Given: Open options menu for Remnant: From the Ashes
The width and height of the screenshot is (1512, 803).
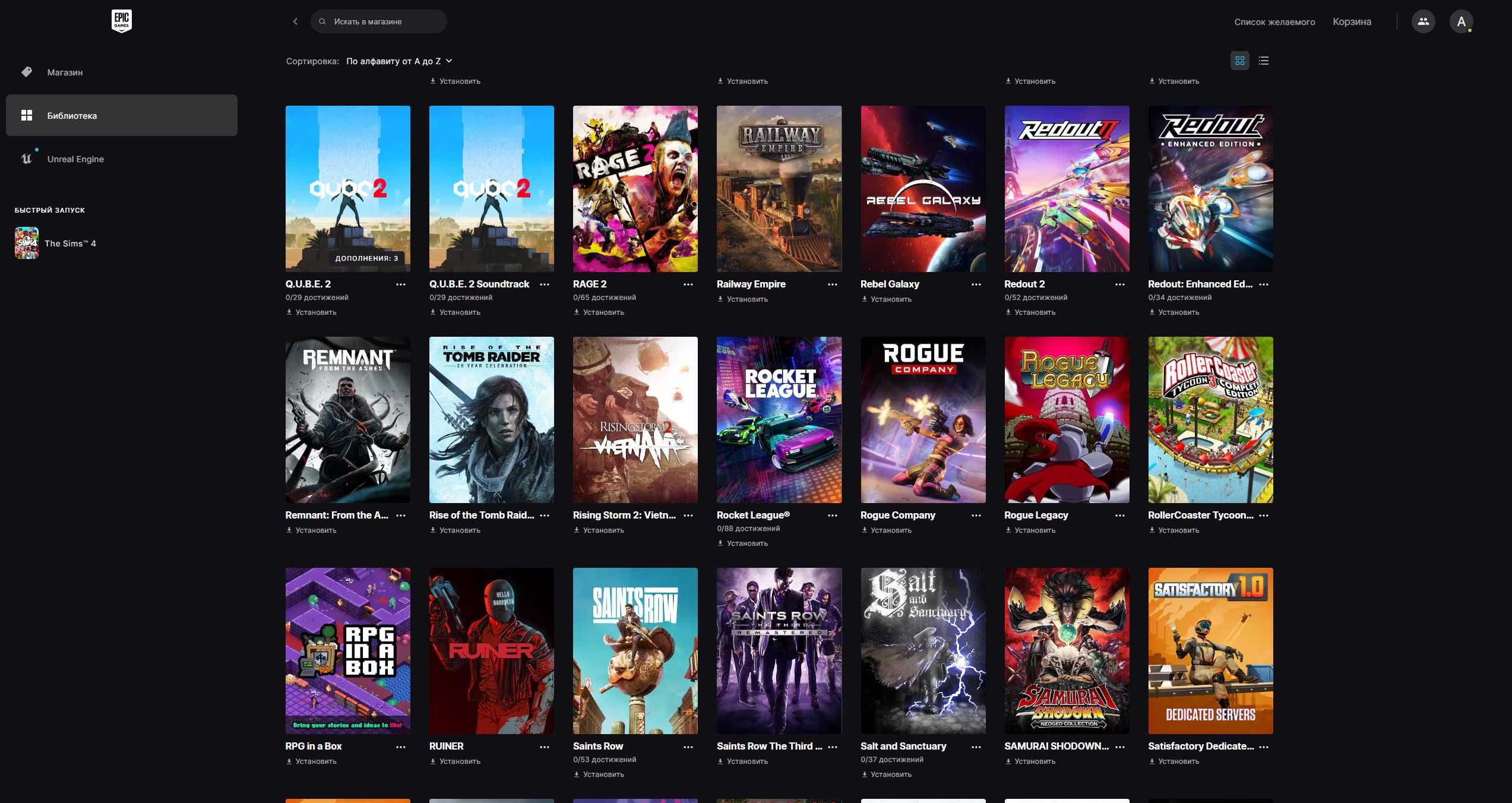Looking at the screenshot, I should (401, 516).
